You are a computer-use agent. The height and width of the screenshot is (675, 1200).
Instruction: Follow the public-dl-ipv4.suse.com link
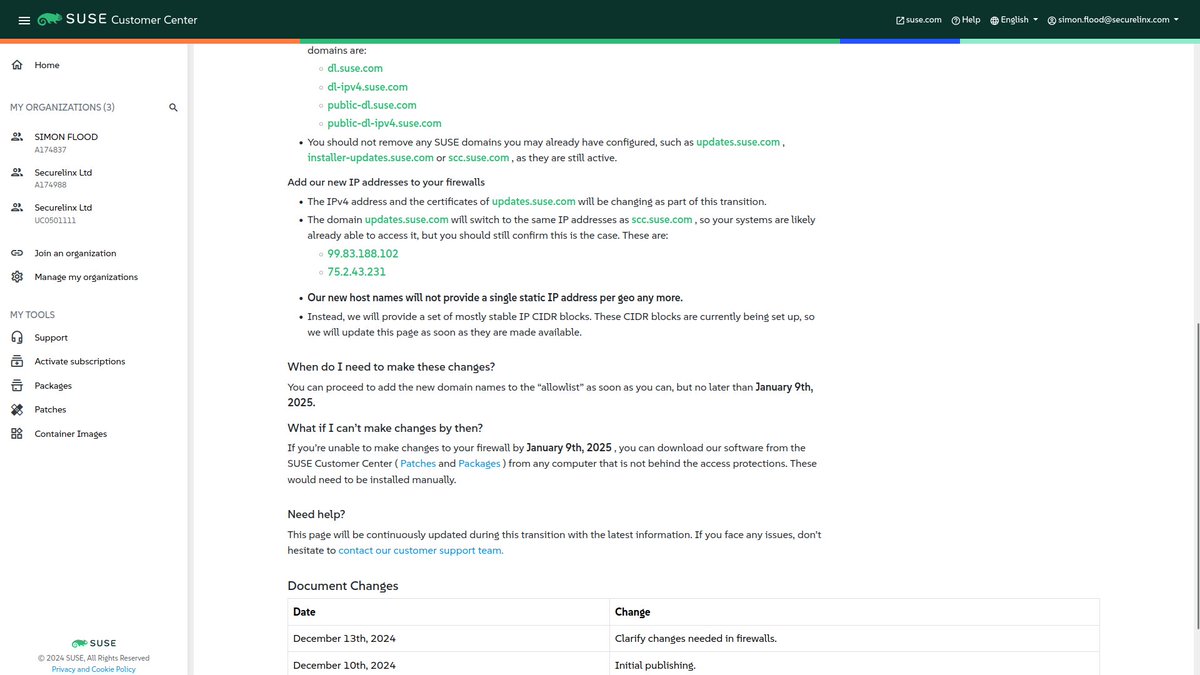pyautogui.click(x=385, y=123)
